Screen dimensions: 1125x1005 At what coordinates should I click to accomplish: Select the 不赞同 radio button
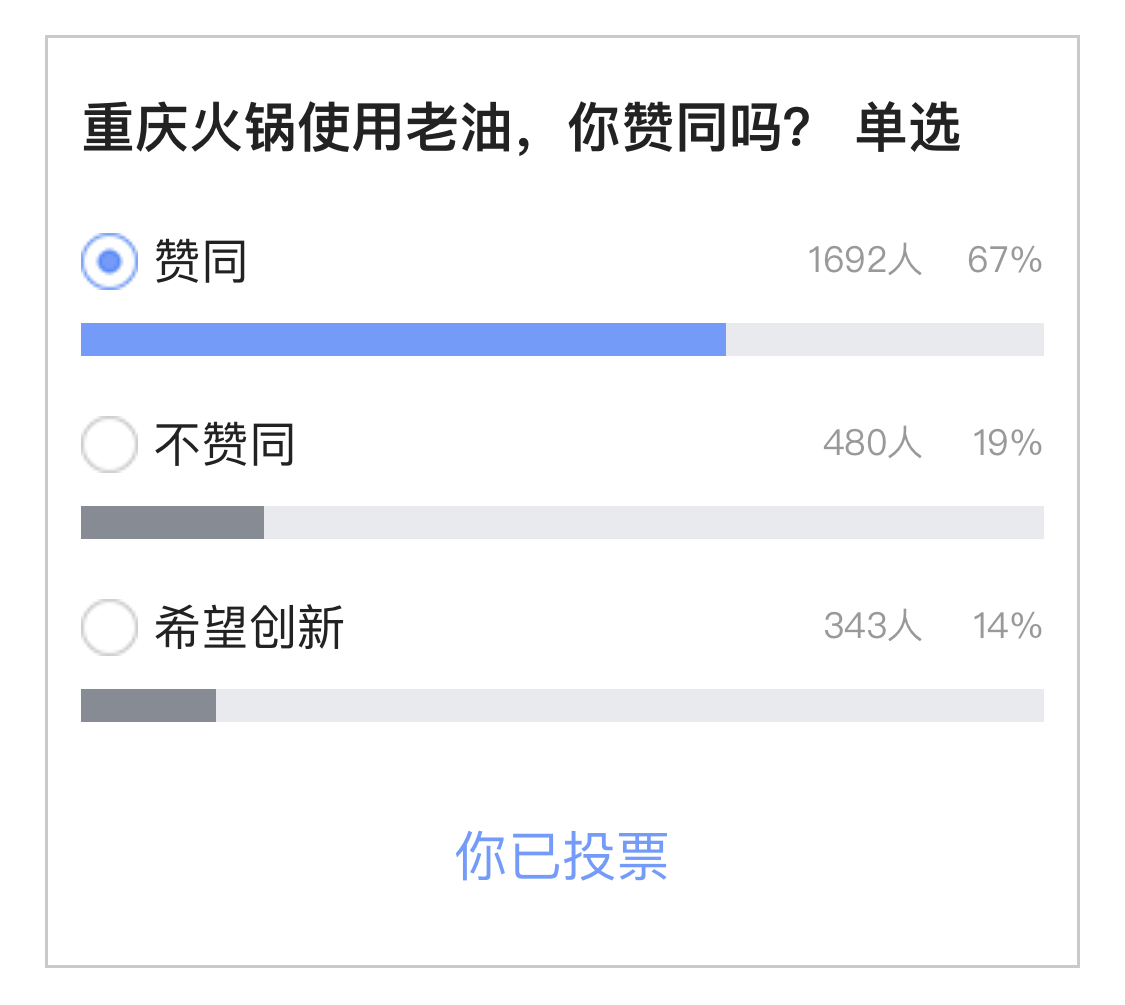click(x=108, y=444)
